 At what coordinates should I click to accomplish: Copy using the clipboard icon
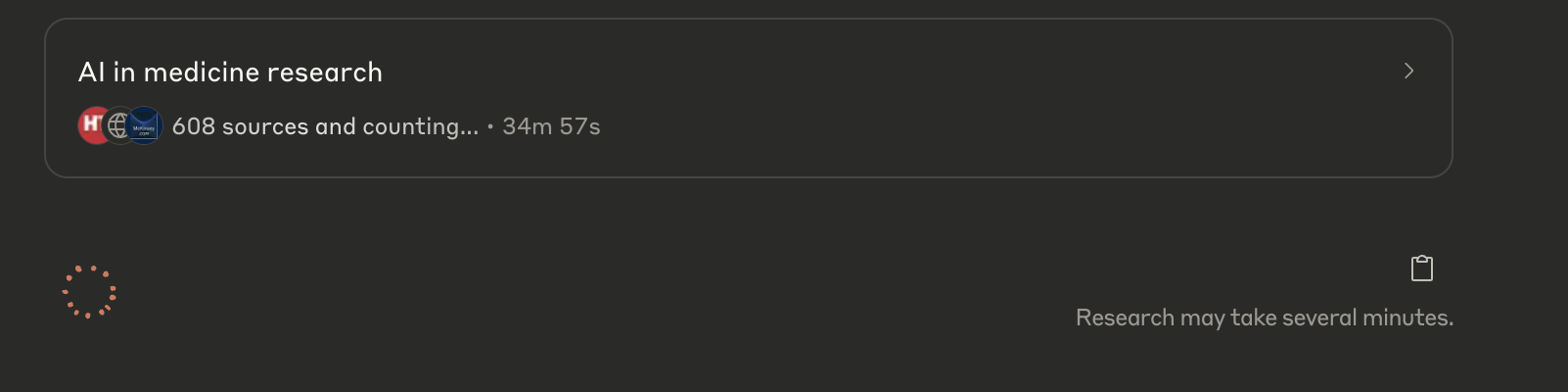click(1422, 268)
